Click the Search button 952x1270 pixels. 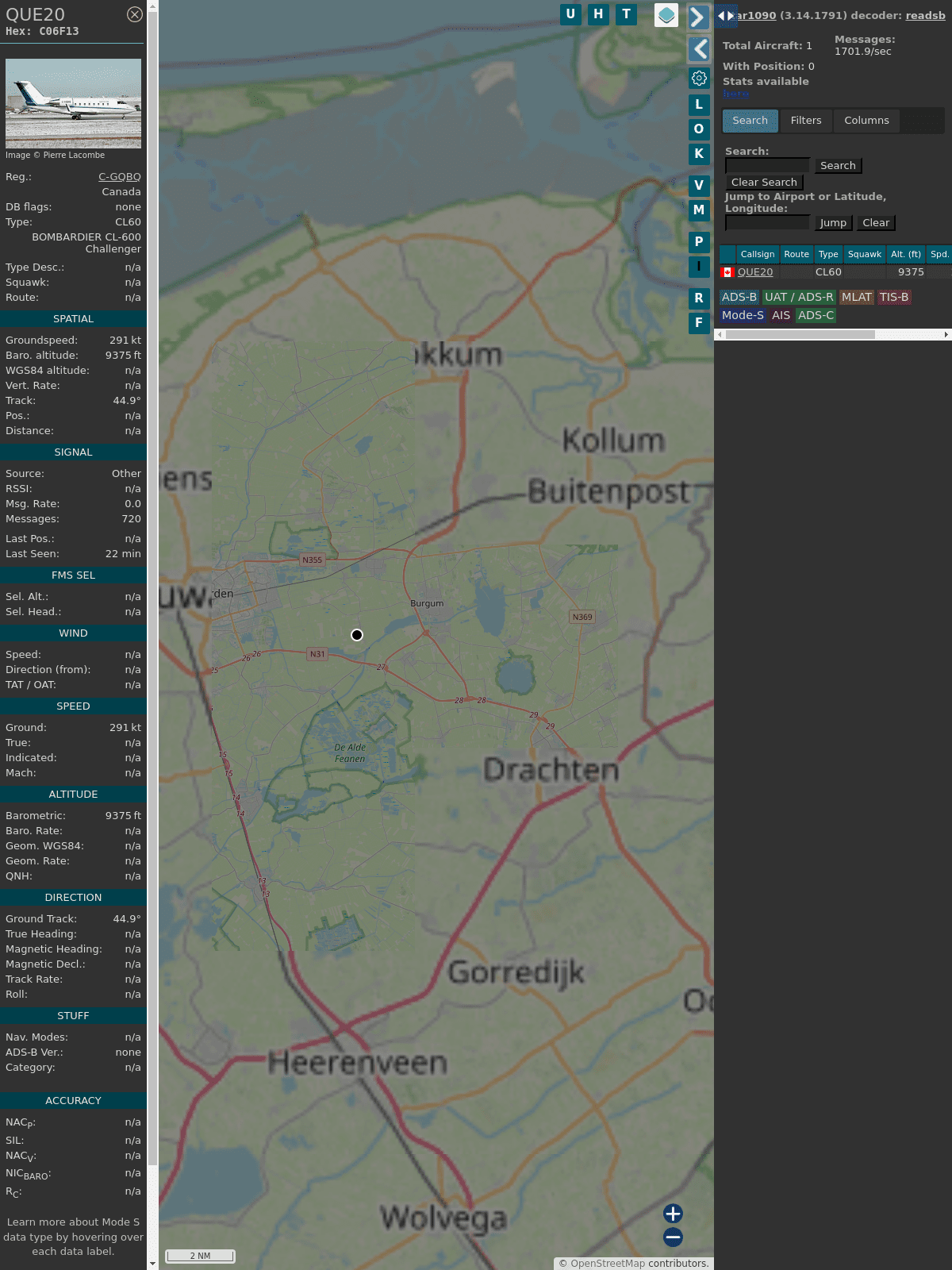(x=838, y=166)
